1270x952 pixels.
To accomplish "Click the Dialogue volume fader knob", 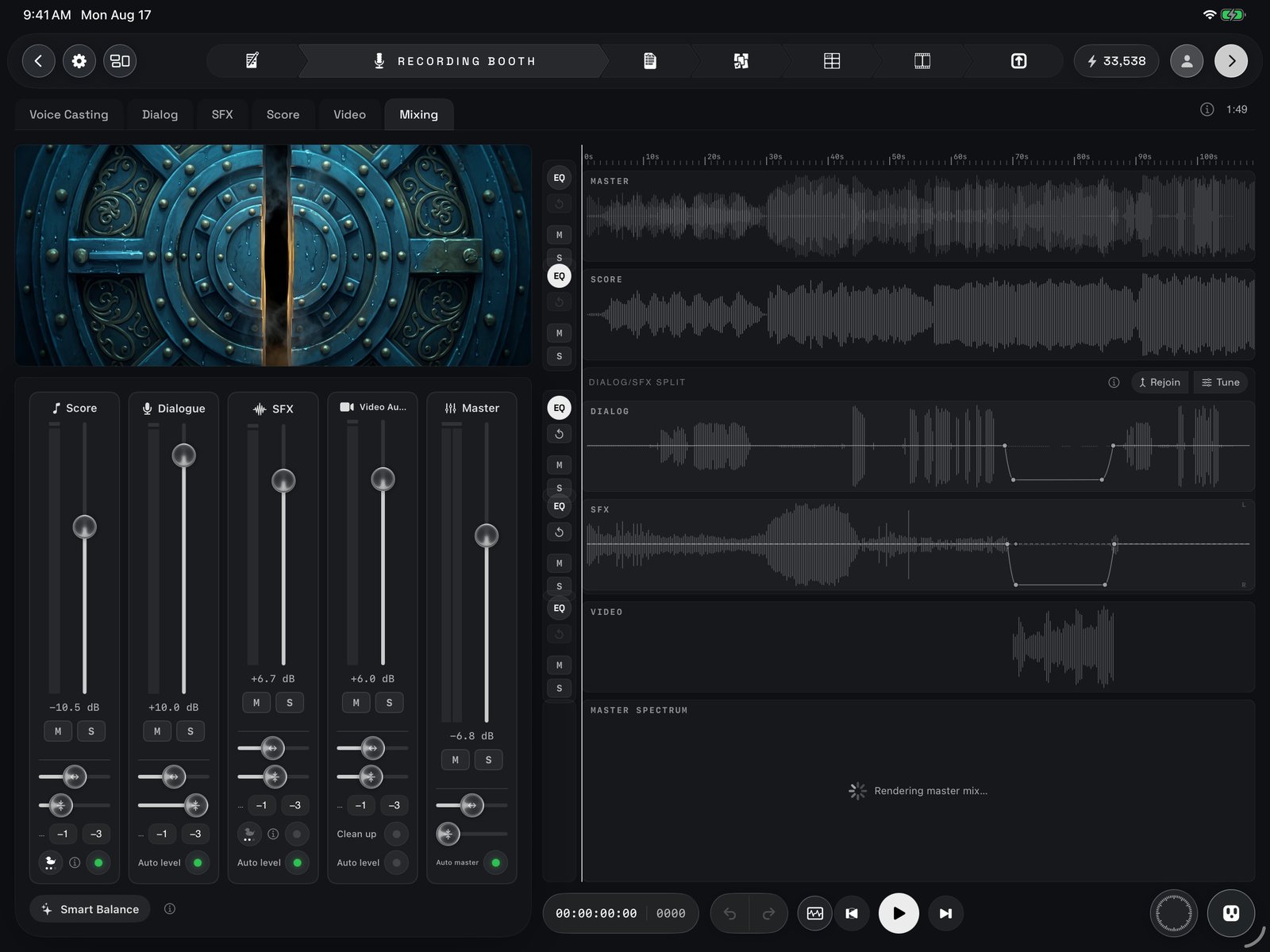I will point(184,455).
